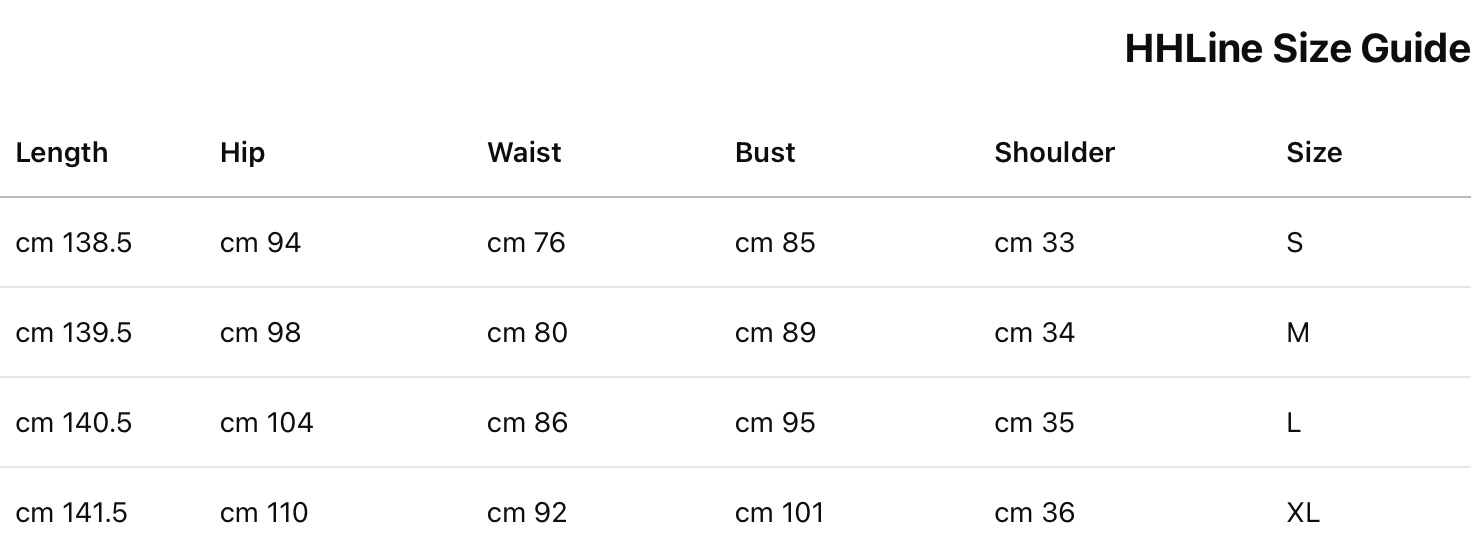
Task: Click the shoulder value cm 36
Action: 1034,513
